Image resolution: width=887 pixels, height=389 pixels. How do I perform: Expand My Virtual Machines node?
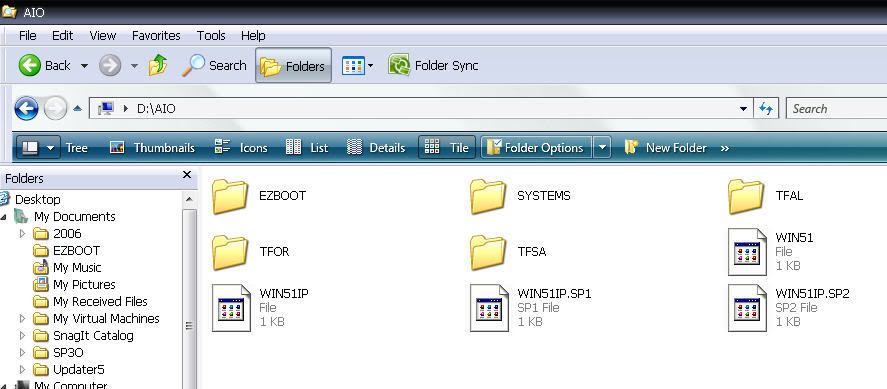tap(23, 318)
